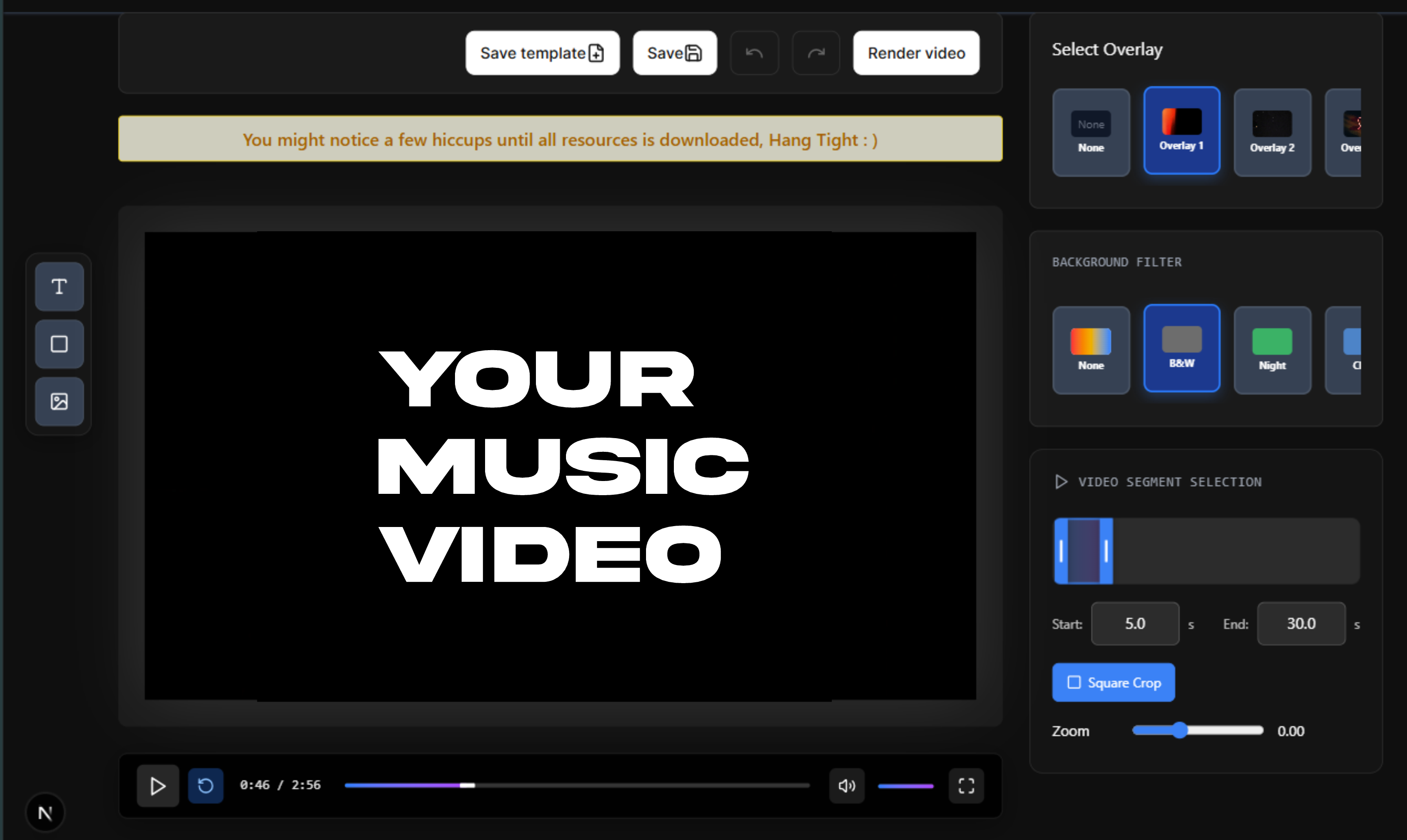Select the Night background filter
1407x840 pixels.
[x=1272, y=351]
